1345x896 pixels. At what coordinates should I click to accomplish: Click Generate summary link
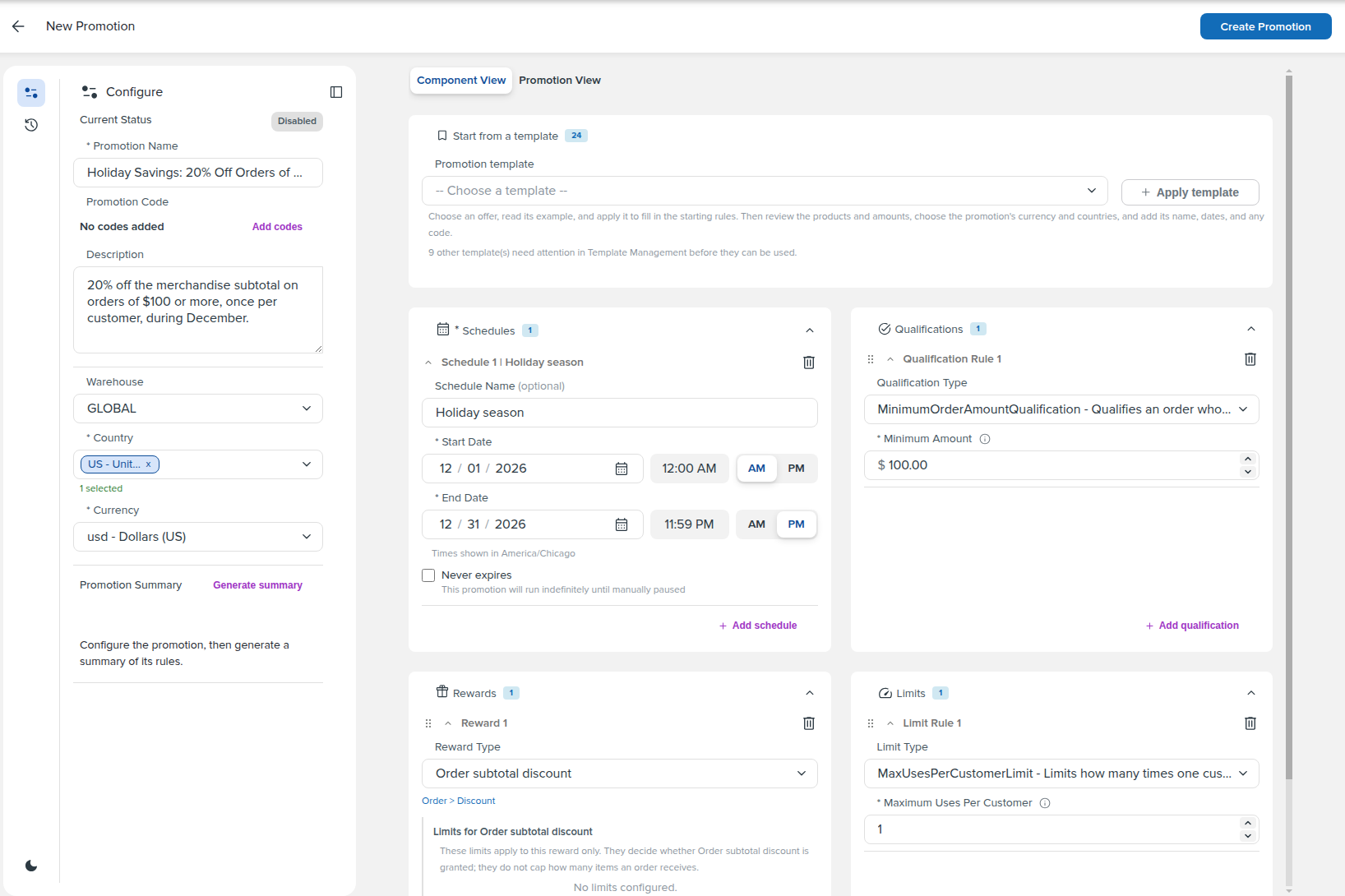pos(257,585)
